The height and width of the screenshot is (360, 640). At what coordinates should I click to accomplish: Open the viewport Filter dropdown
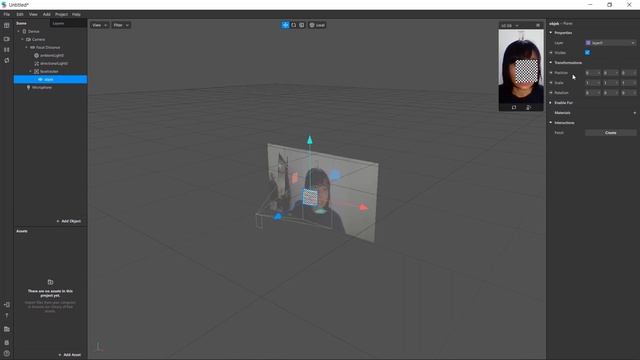click(x=121, y=25)
